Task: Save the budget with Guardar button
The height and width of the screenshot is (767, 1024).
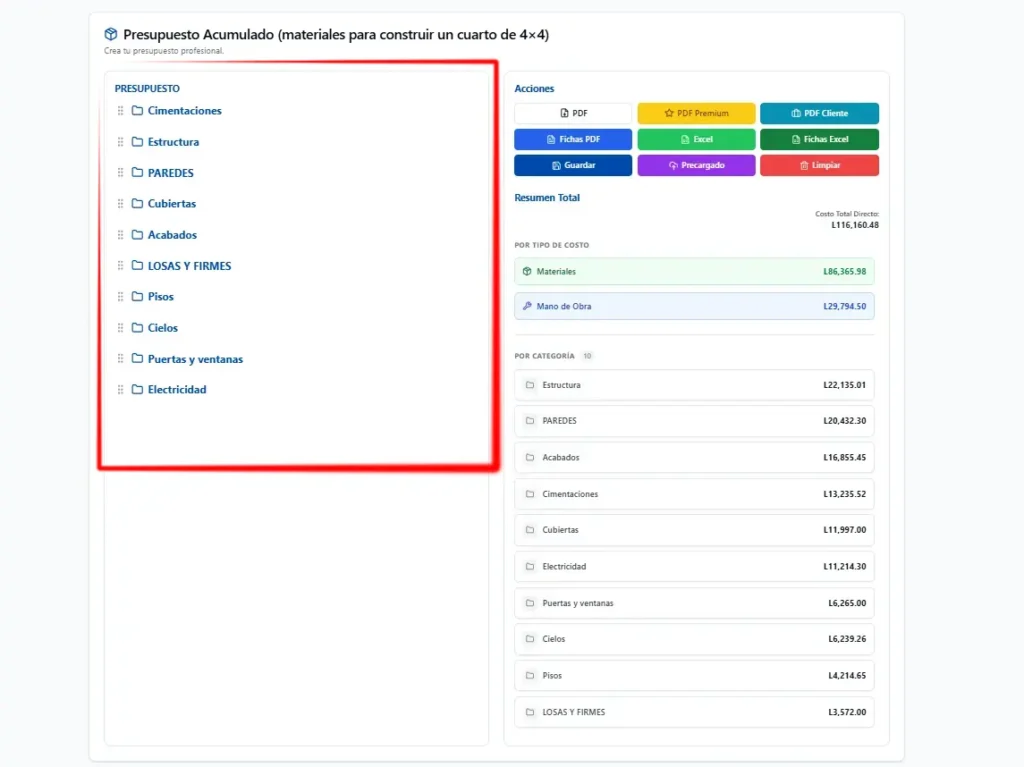Action: [573, 165]
